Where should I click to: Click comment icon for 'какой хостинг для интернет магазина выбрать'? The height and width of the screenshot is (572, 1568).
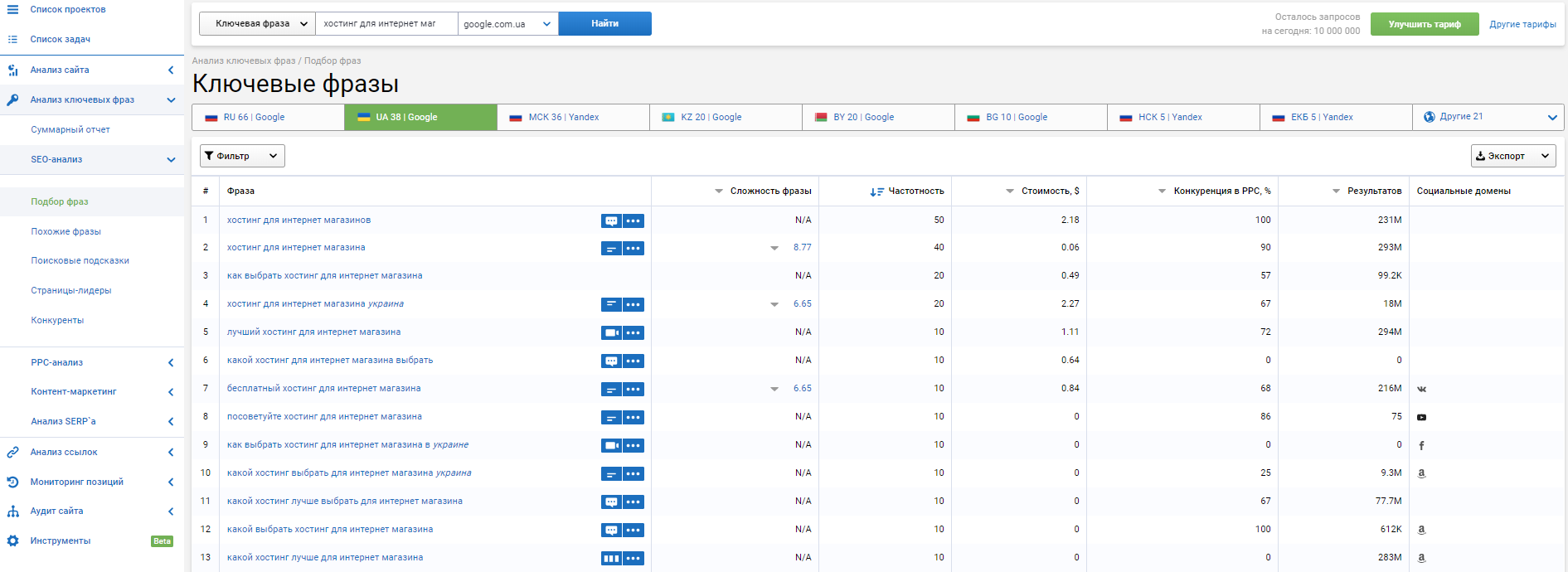point(611,361)
